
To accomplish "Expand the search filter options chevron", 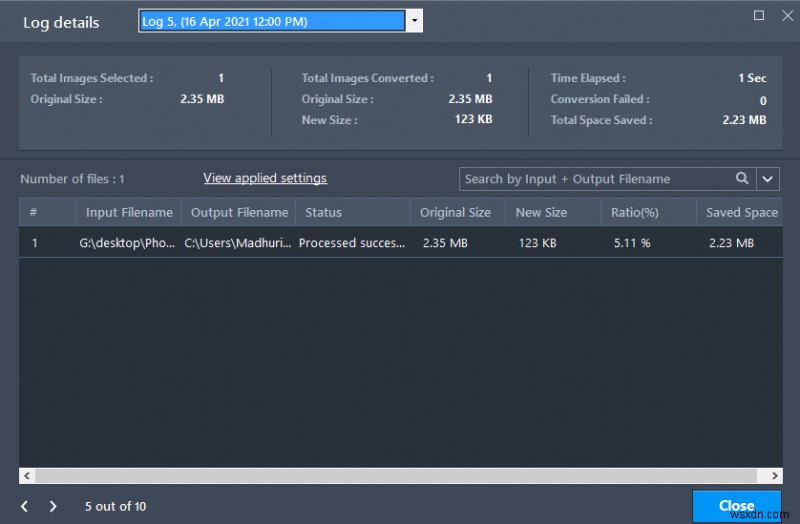I will tap(767, 179).
